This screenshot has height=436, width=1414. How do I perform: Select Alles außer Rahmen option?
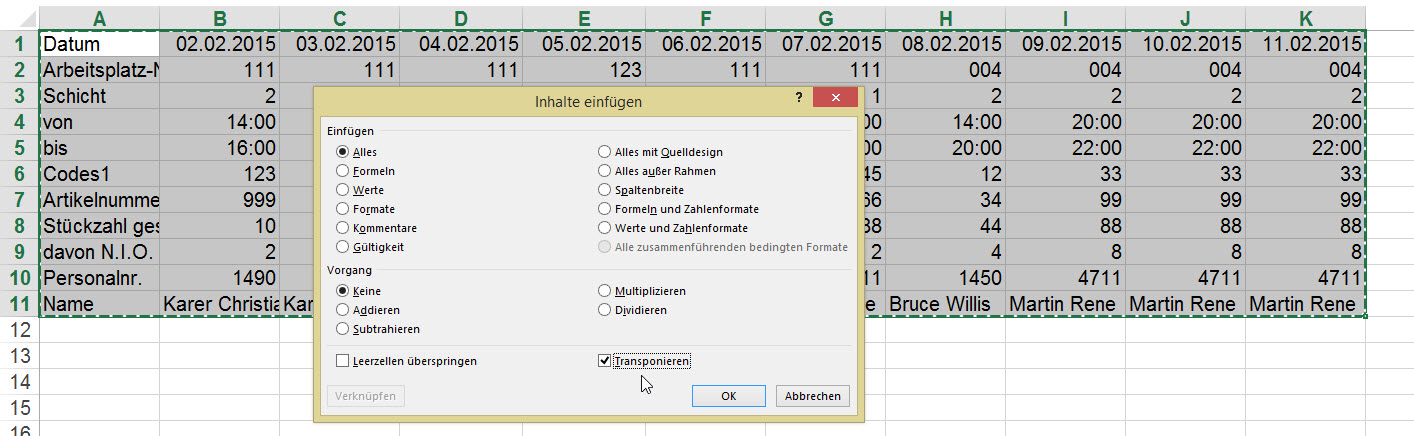604,171
